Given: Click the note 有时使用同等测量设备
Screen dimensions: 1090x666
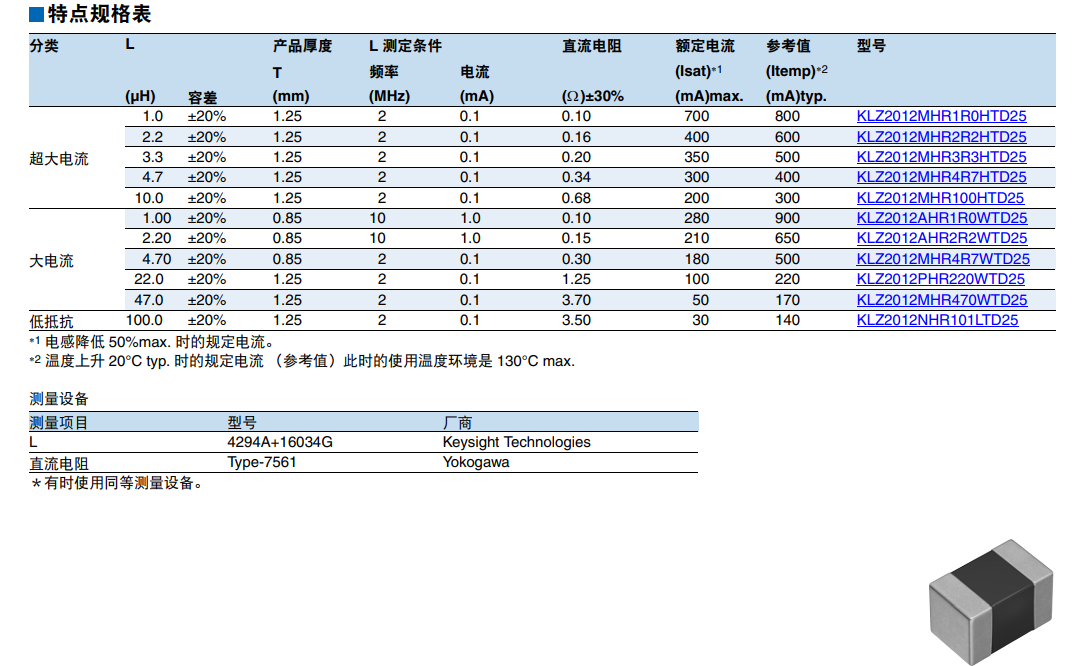Looking at the screenshot, I should tap(117, 483).
